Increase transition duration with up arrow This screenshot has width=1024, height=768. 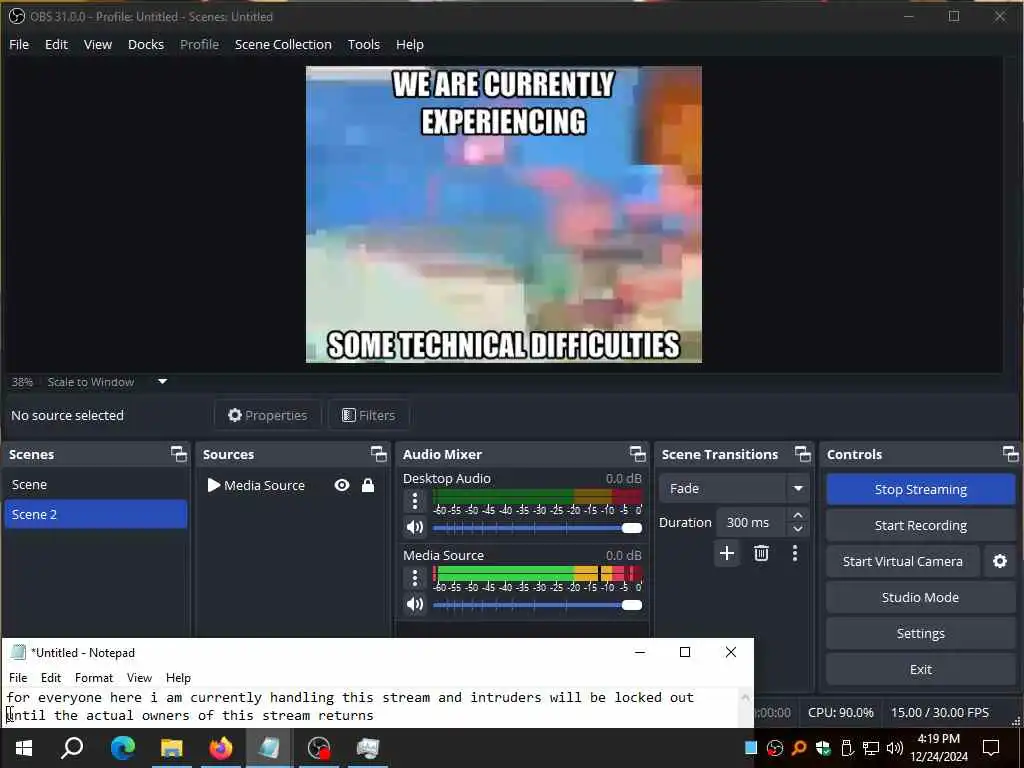[797, 515]
